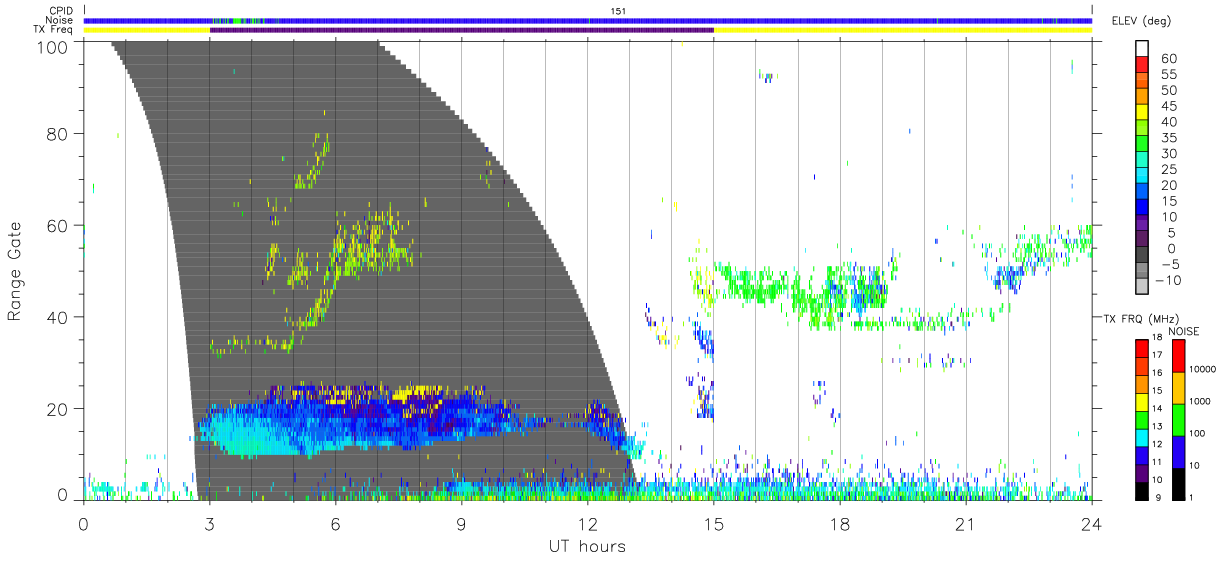The height and width of the screenshot is (567, 1228).
Task: Click the first yellow TX Freq strip segment before 3 UT
Action: [147, 30]
